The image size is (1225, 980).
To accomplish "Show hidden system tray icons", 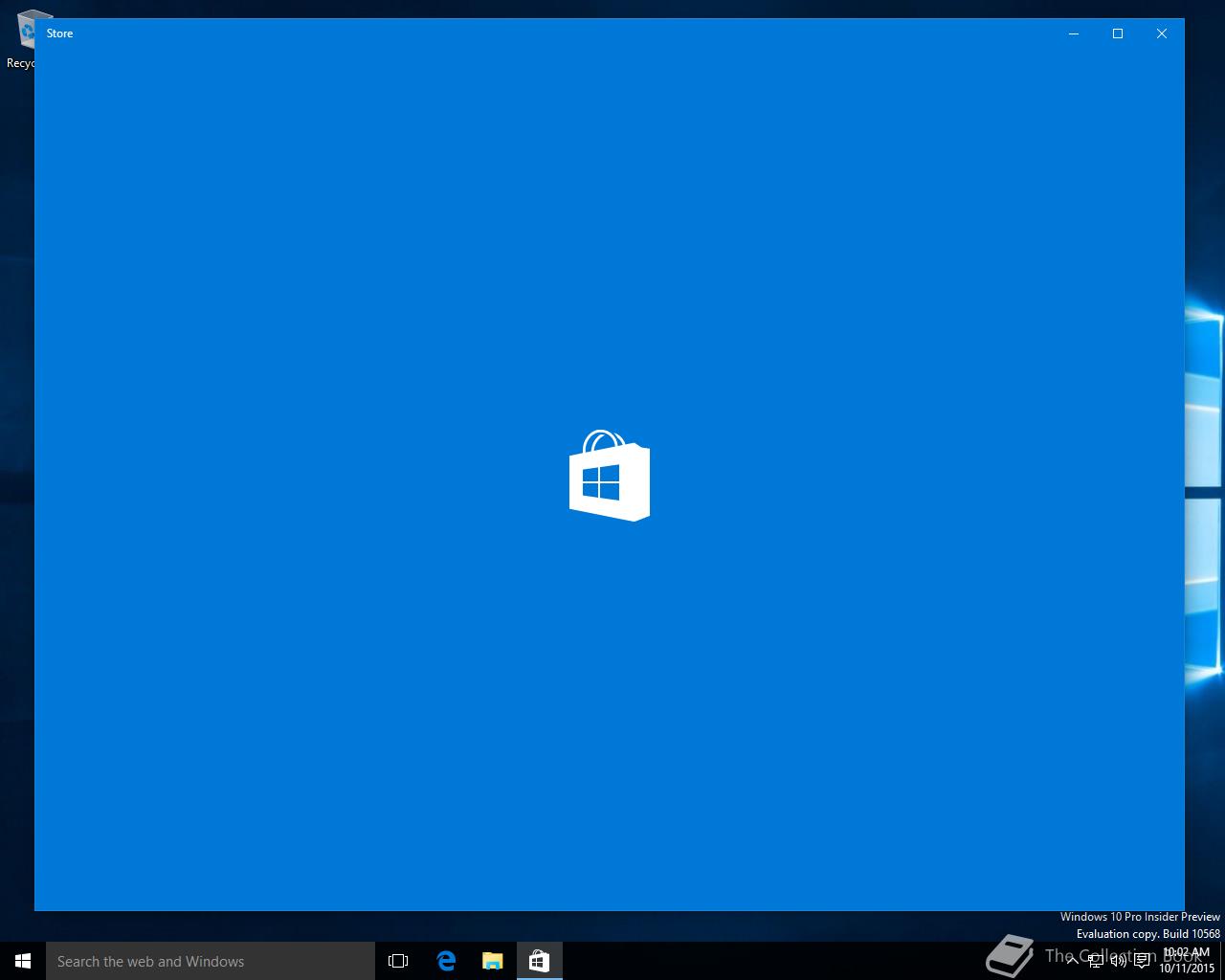I will pos(1073,961).
